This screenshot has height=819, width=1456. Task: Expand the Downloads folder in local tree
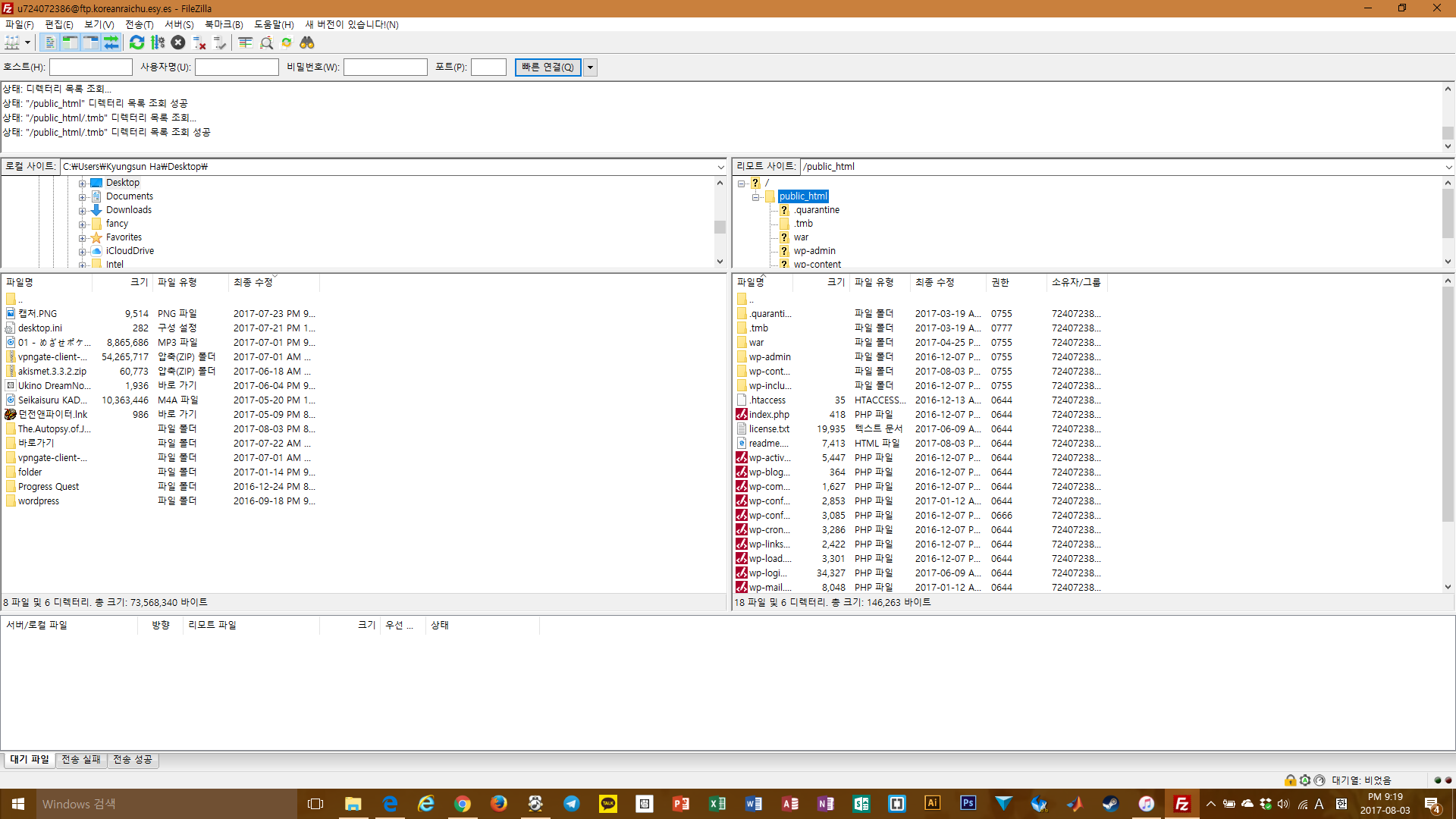(x=83, y=211)
